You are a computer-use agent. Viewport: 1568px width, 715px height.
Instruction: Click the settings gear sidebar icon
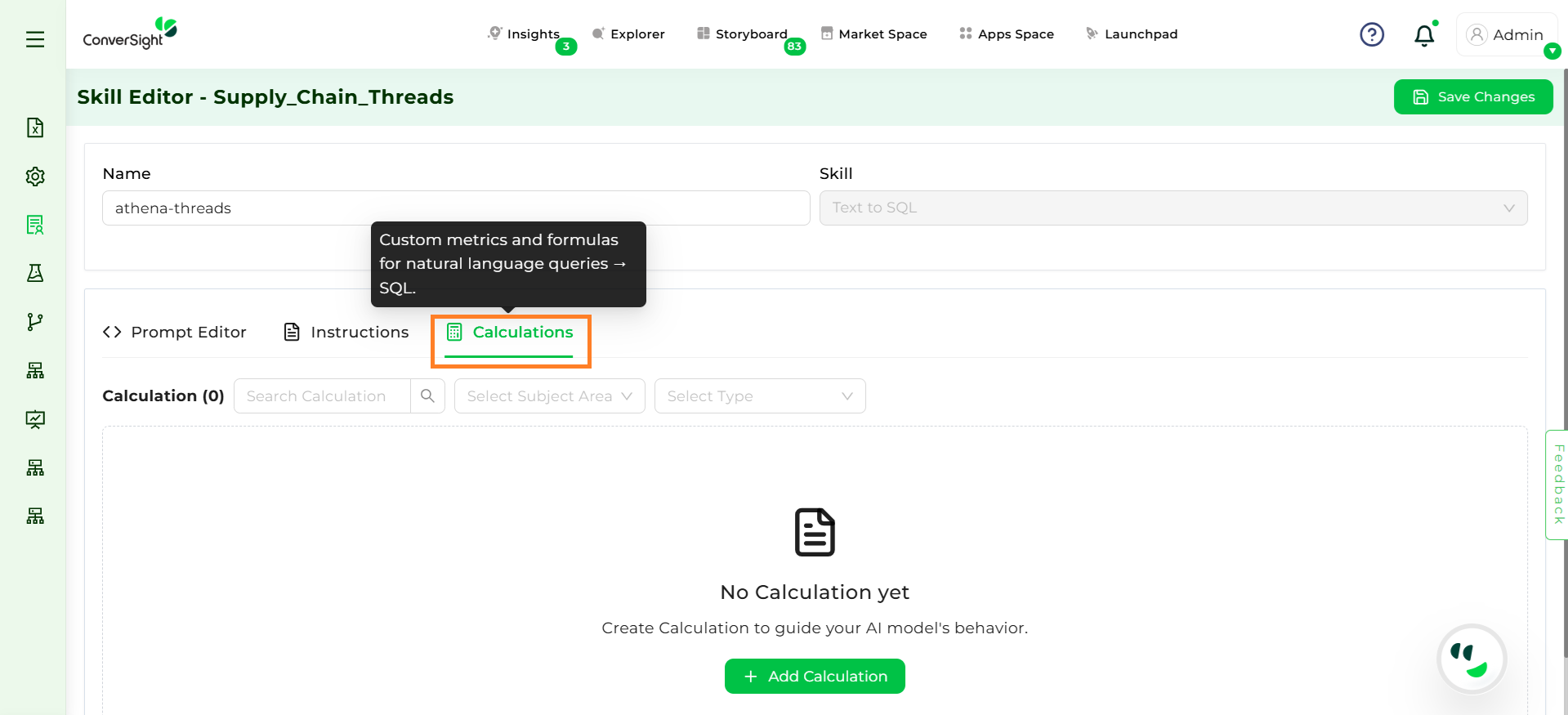pos(35,177)
